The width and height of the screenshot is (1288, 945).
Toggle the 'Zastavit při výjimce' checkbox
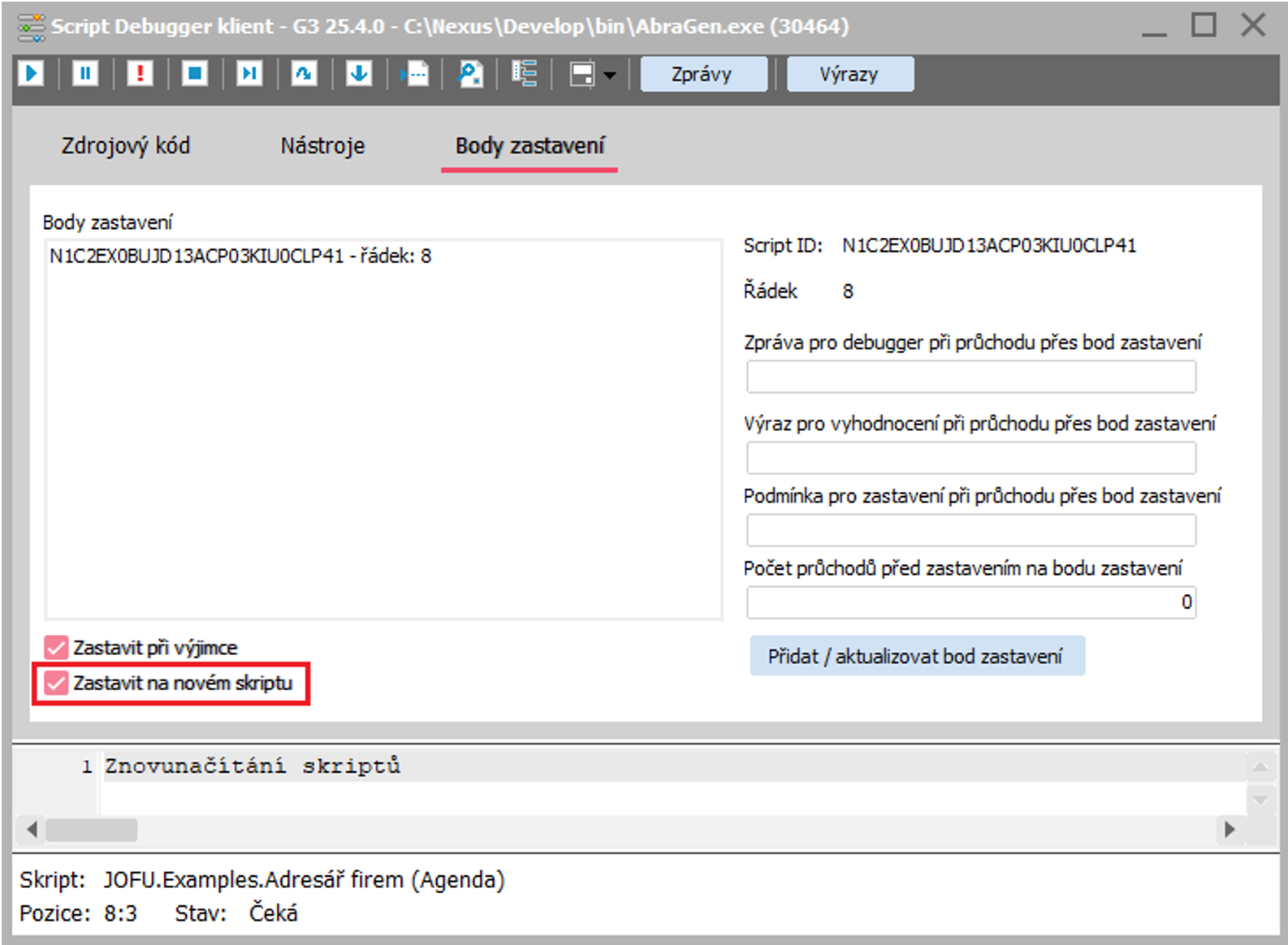click(56, 648)
